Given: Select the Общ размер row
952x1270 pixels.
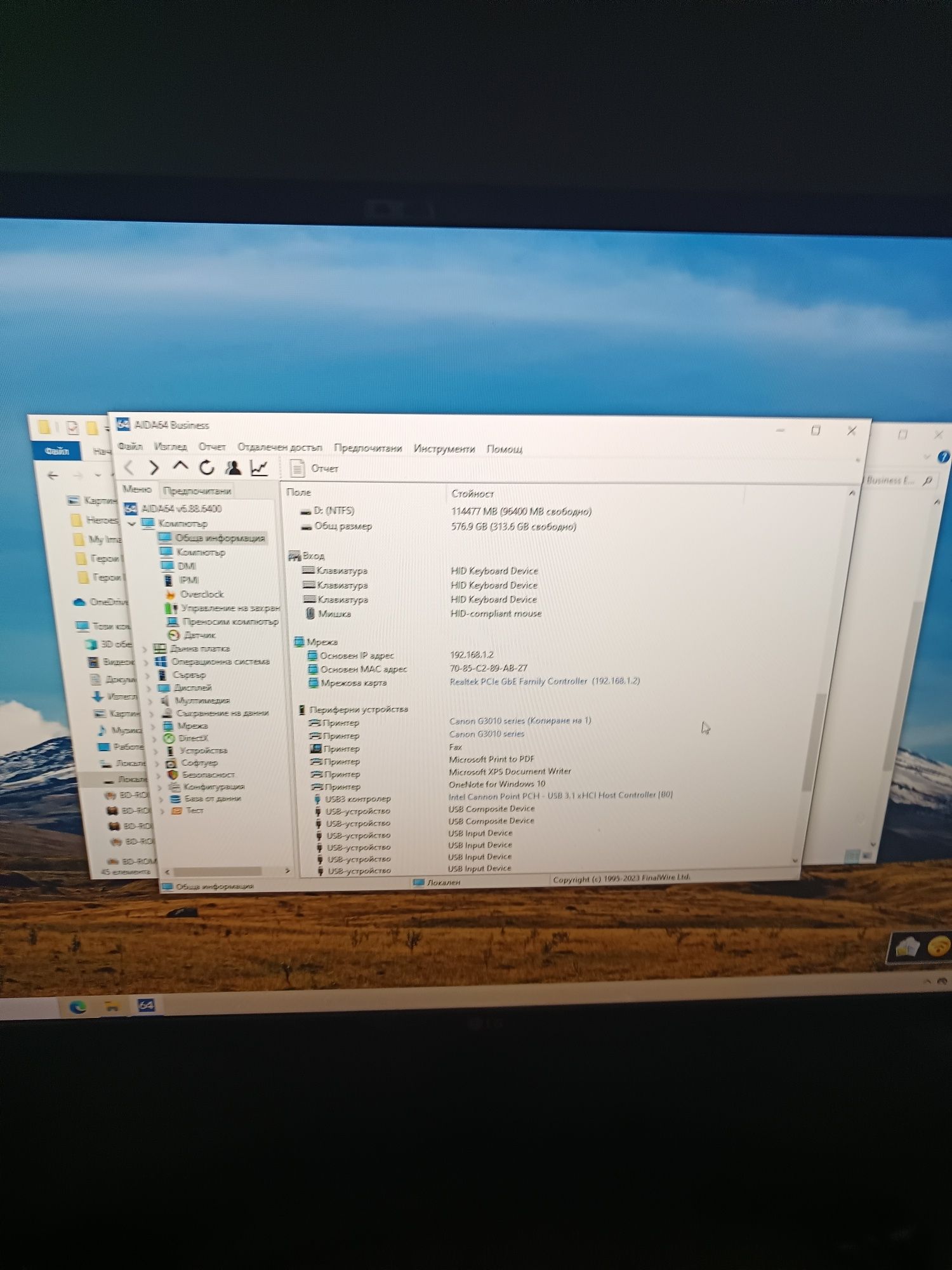Looking at the screenshot, I should click(438, 526).
